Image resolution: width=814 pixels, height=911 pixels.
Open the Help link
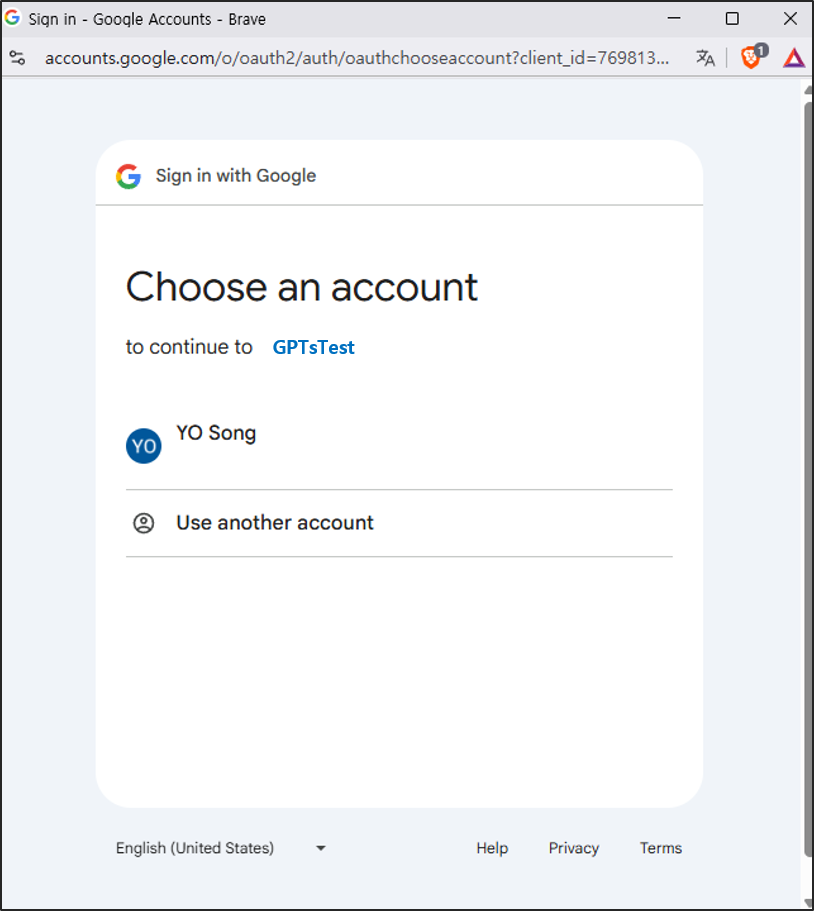(x=492, y=848)
